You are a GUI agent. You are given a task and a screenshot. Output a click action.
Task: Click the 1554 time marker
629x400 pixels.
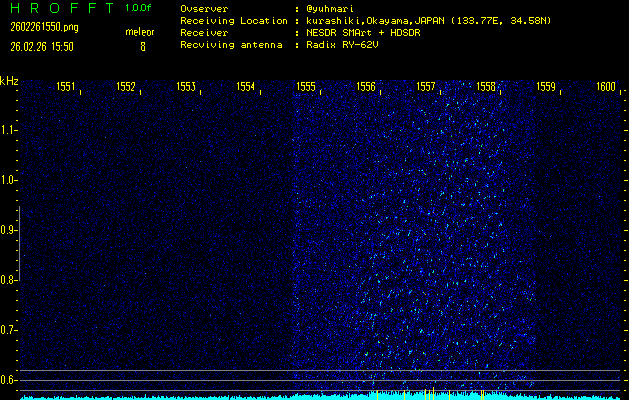[246, 87]
